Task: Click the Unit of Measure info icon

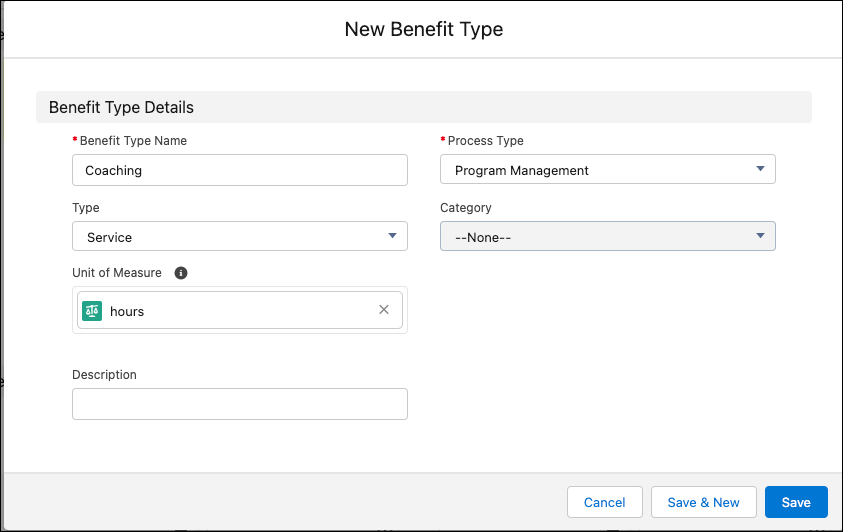Action: point(181,273)
